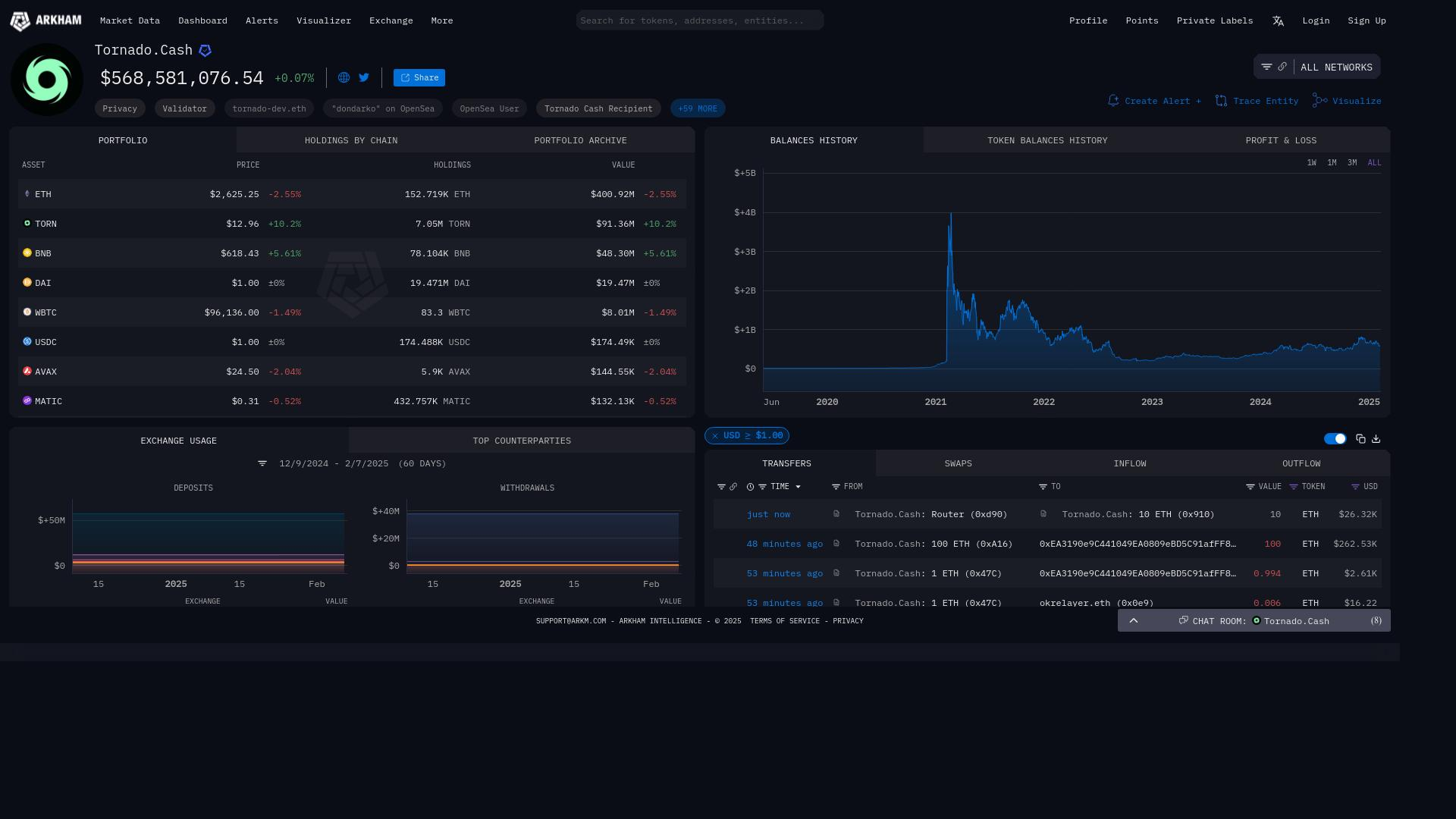
Task: Click the chain link icon in transfers header
Action: coord(733,487)
